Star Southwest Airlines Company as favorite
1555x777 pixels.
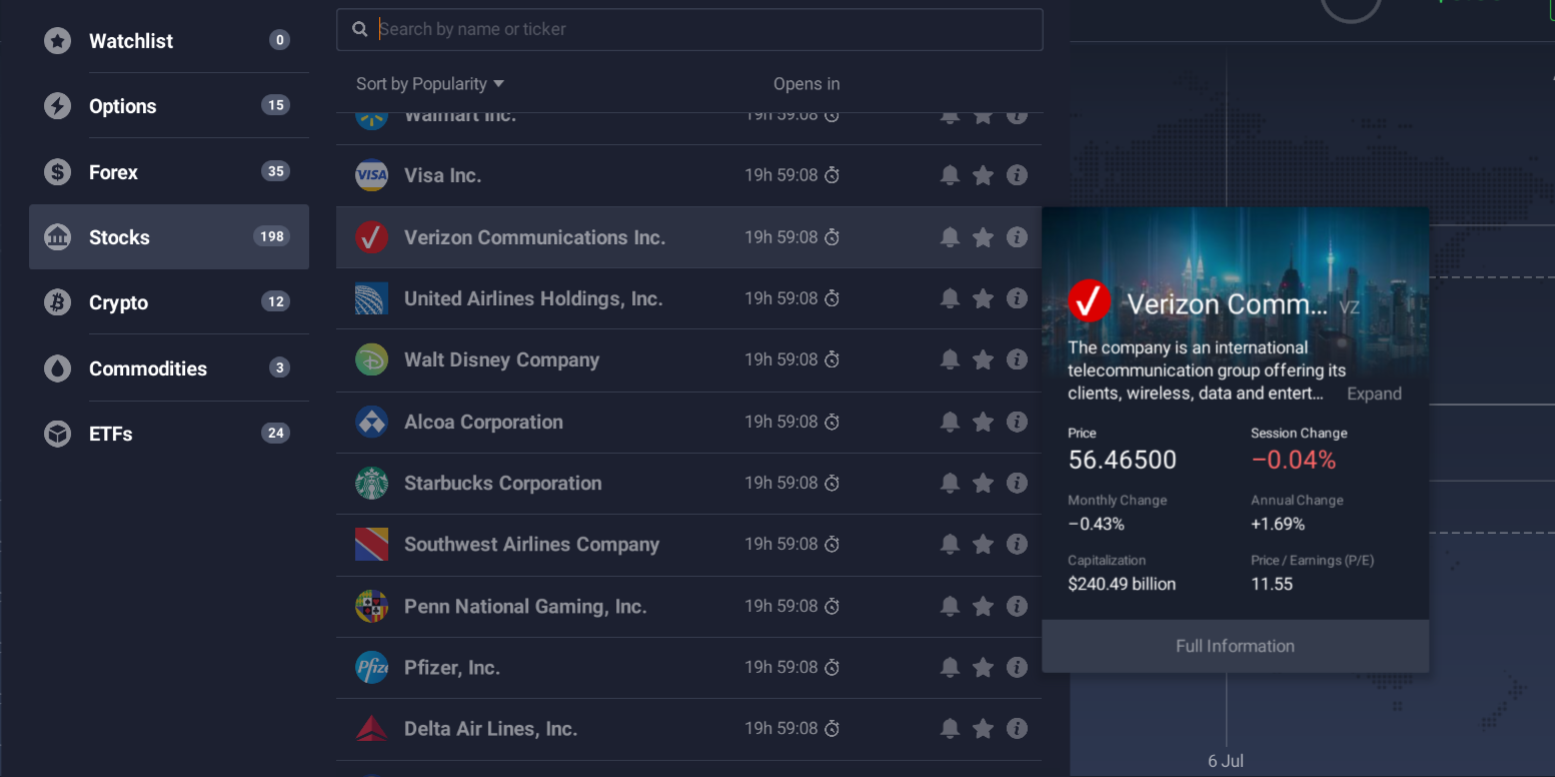coord(983,544)
